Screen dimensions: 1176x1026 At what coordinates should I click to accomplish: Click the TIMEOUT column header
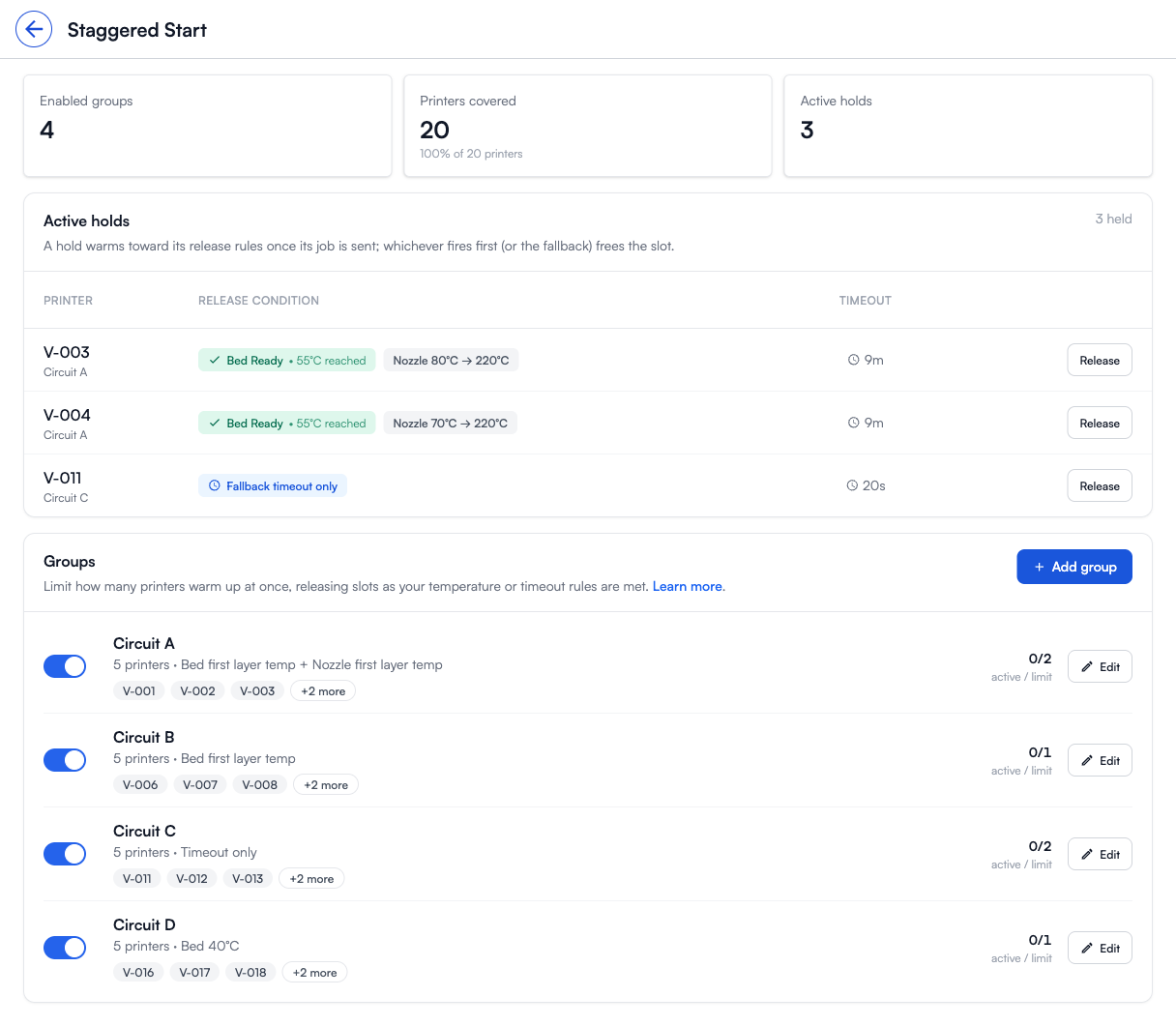tap(865, 301)
